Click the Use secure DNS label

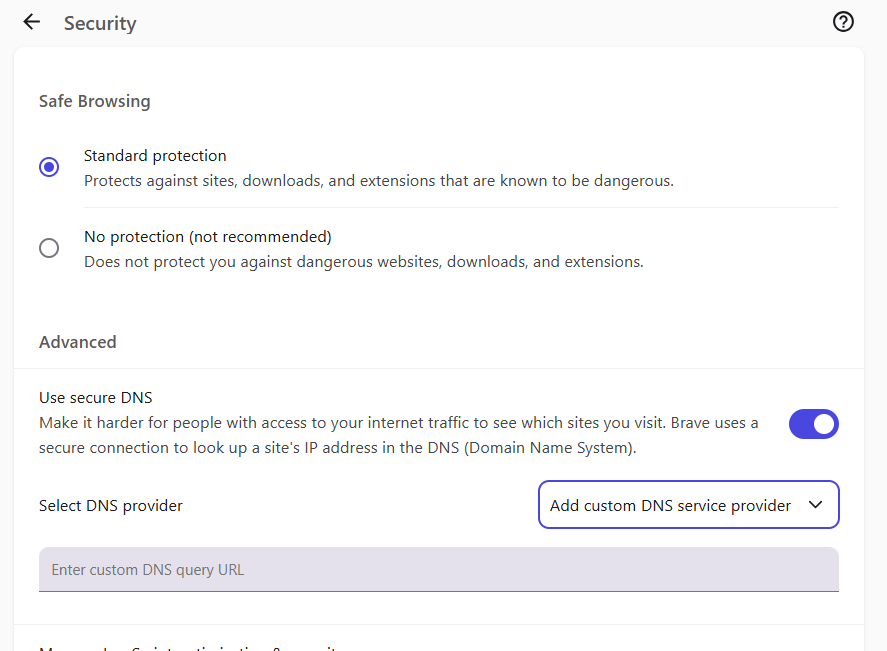(x=95, y=397)
